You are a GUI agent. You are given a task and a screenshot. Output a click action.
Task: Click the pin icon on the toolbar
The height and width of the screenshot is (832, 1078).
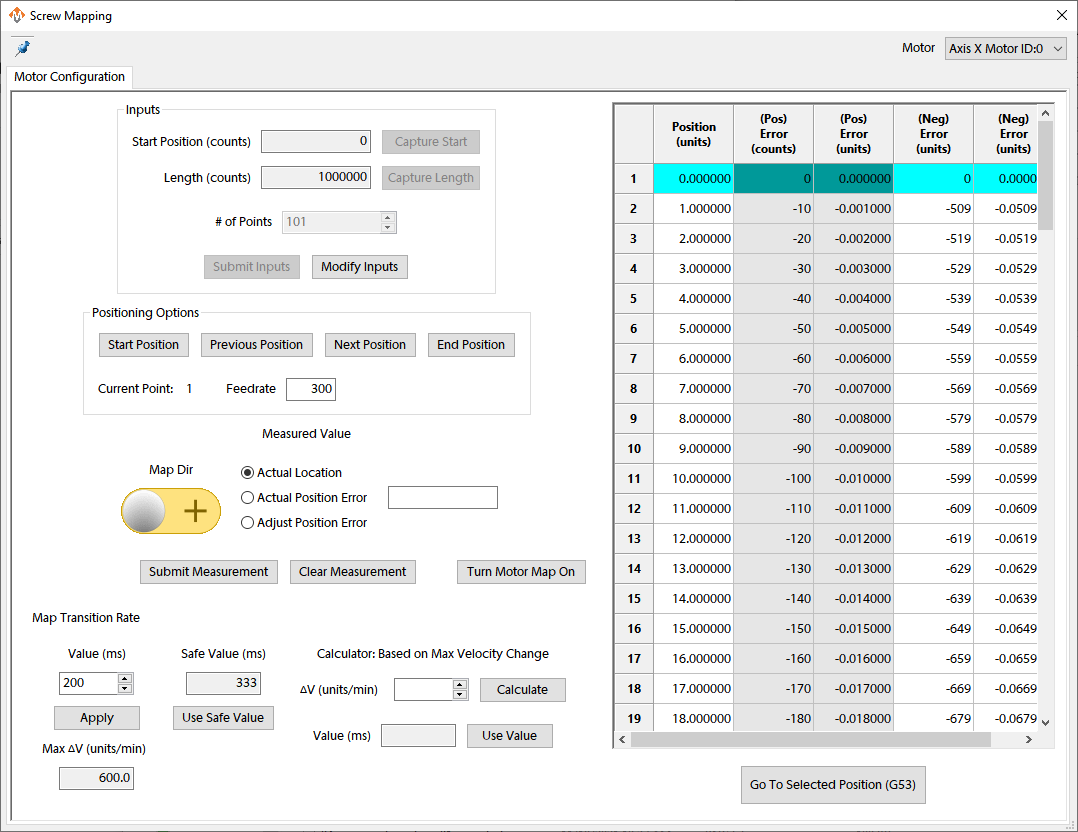pos(22,46)
